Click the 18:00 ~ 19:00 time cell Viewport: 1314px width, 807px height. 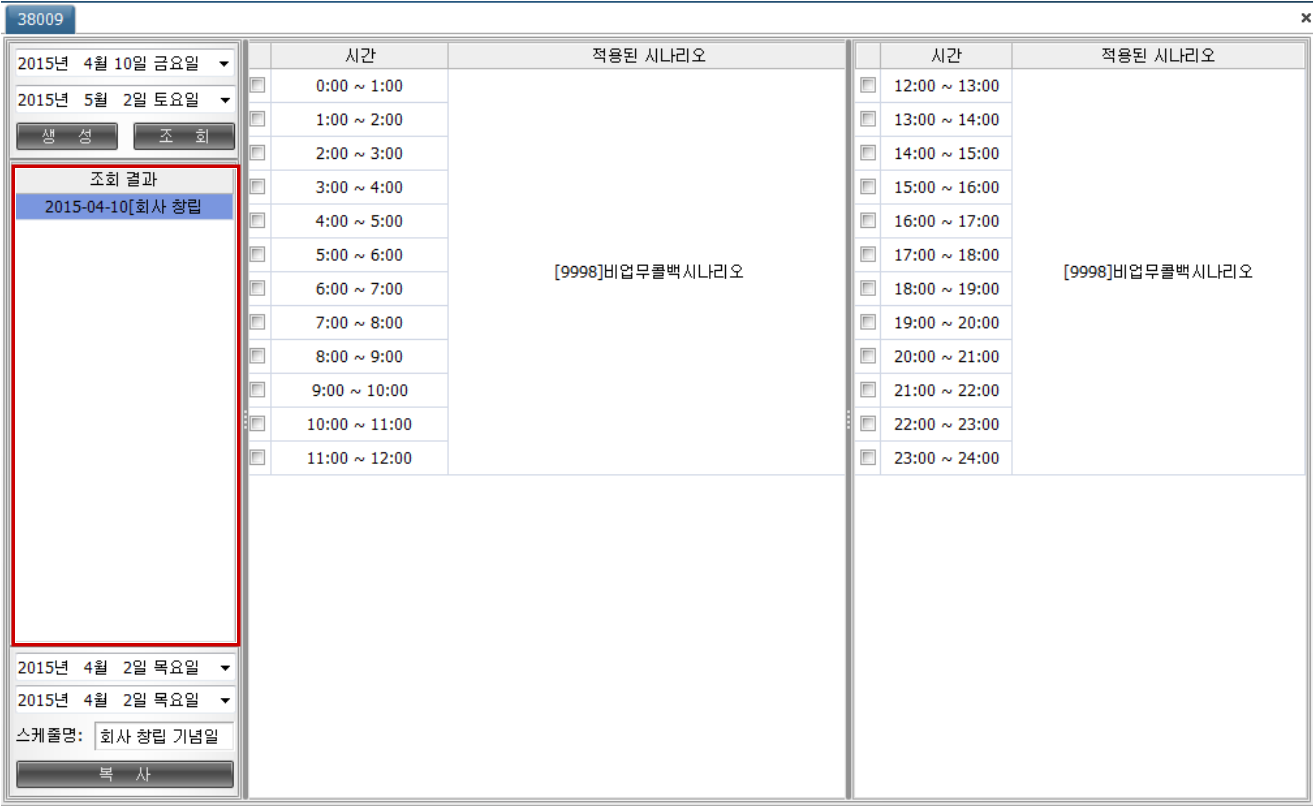tap(946, 289)
